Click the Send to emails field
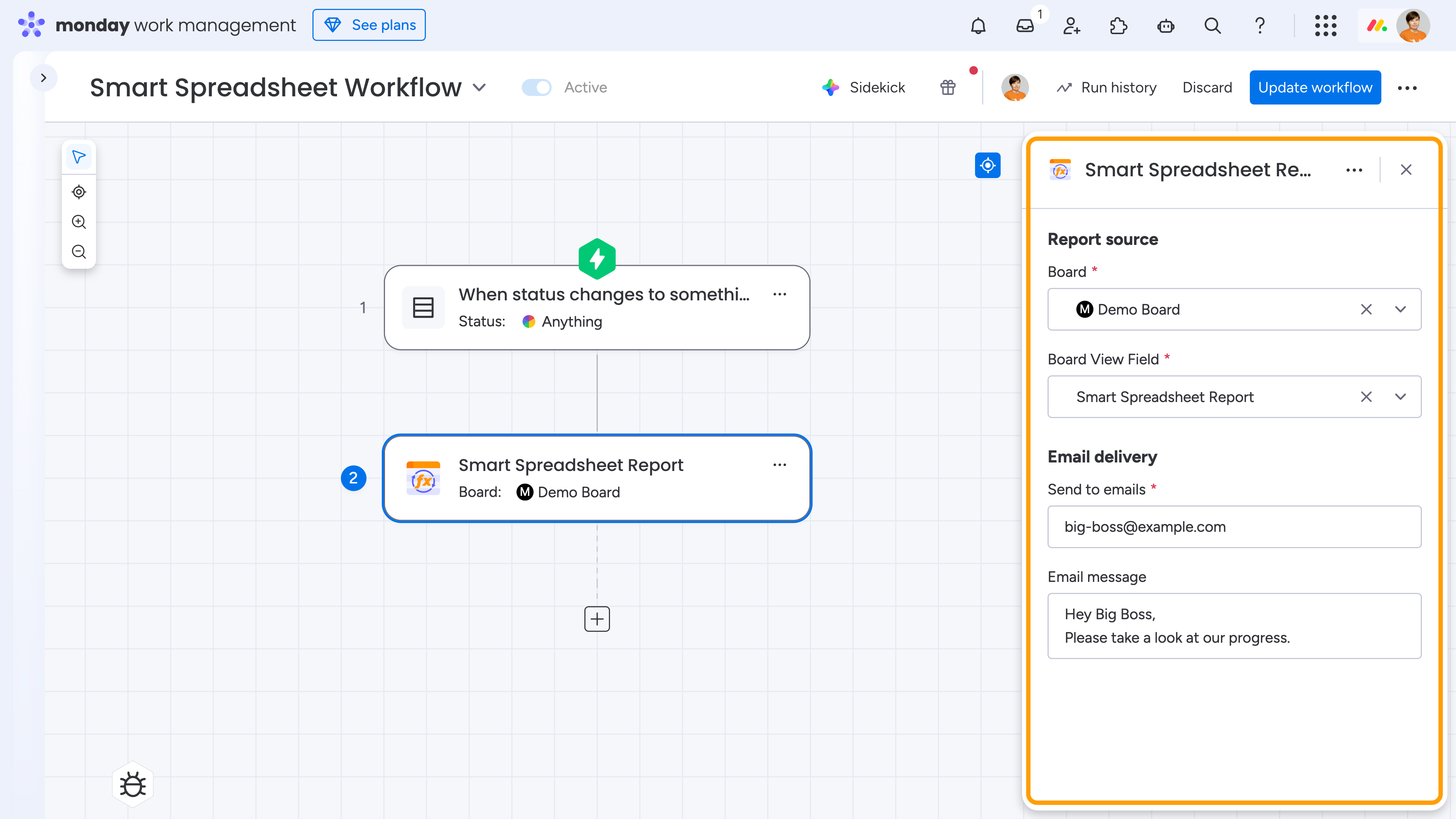 coord(1234,527)
